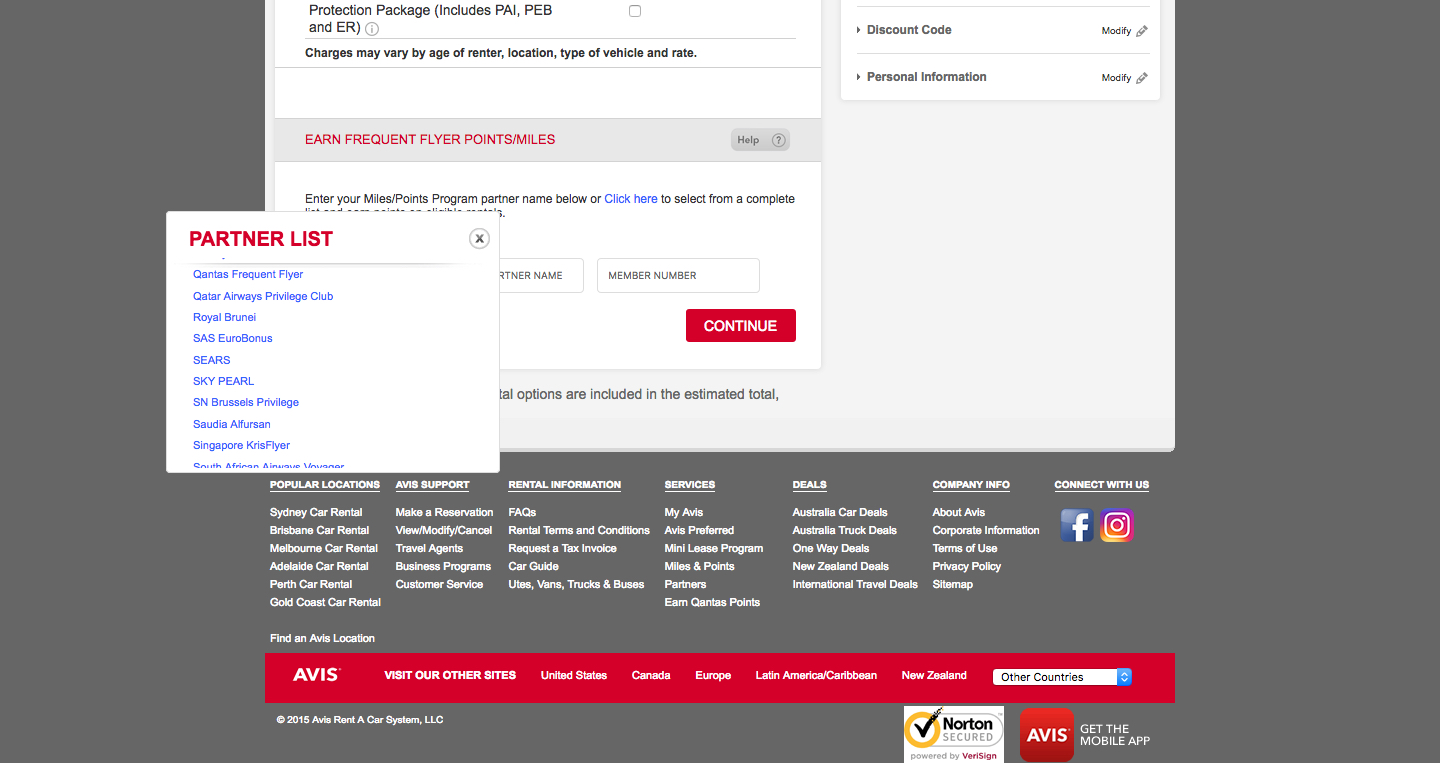Click Help button in frequent flyer header
Screen dimensions: 1440x763
click(760, 140)
